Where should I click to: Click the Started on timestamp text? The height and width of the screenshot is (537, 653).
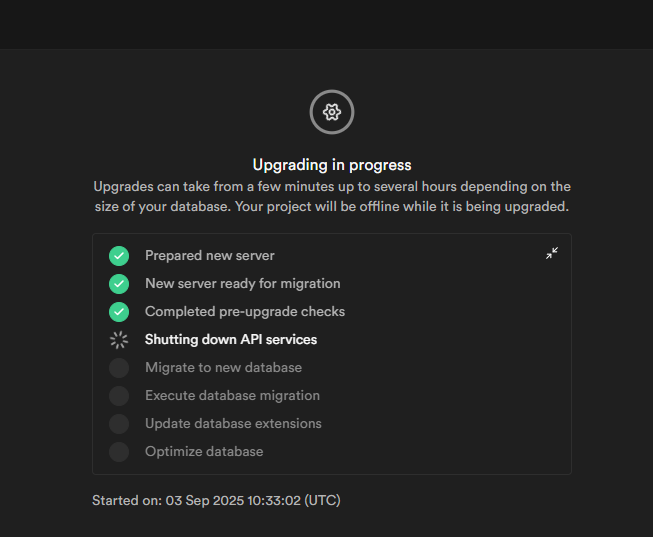(x=216, y=500)
